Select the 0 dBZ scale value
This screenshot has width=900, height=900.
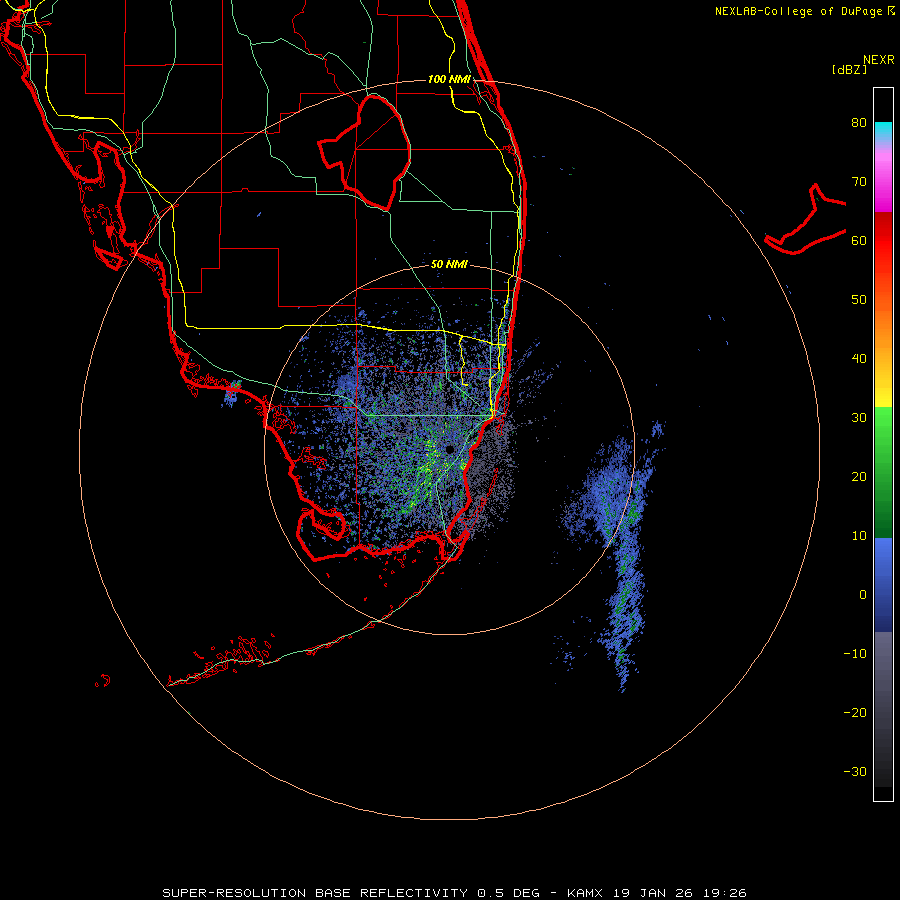863,595
